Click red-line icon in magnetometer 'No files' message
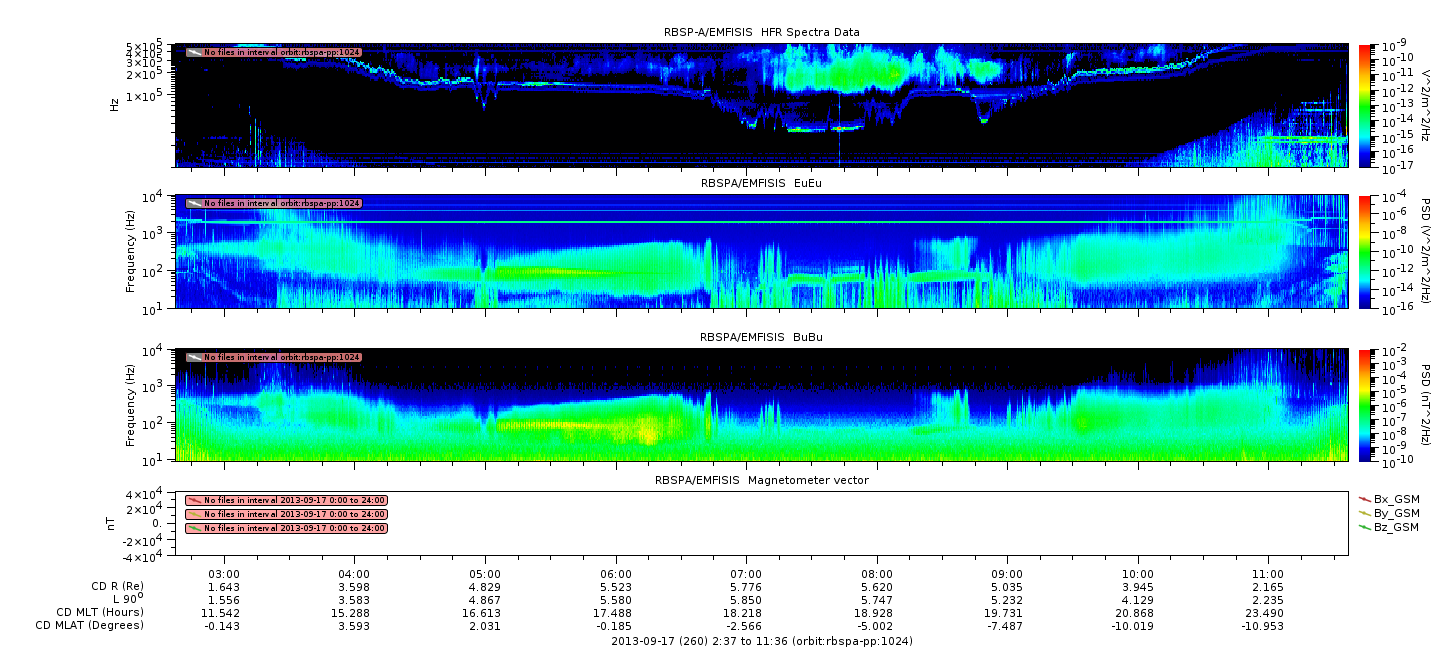Screen dimensions: 1447x658 click(195, 500)
